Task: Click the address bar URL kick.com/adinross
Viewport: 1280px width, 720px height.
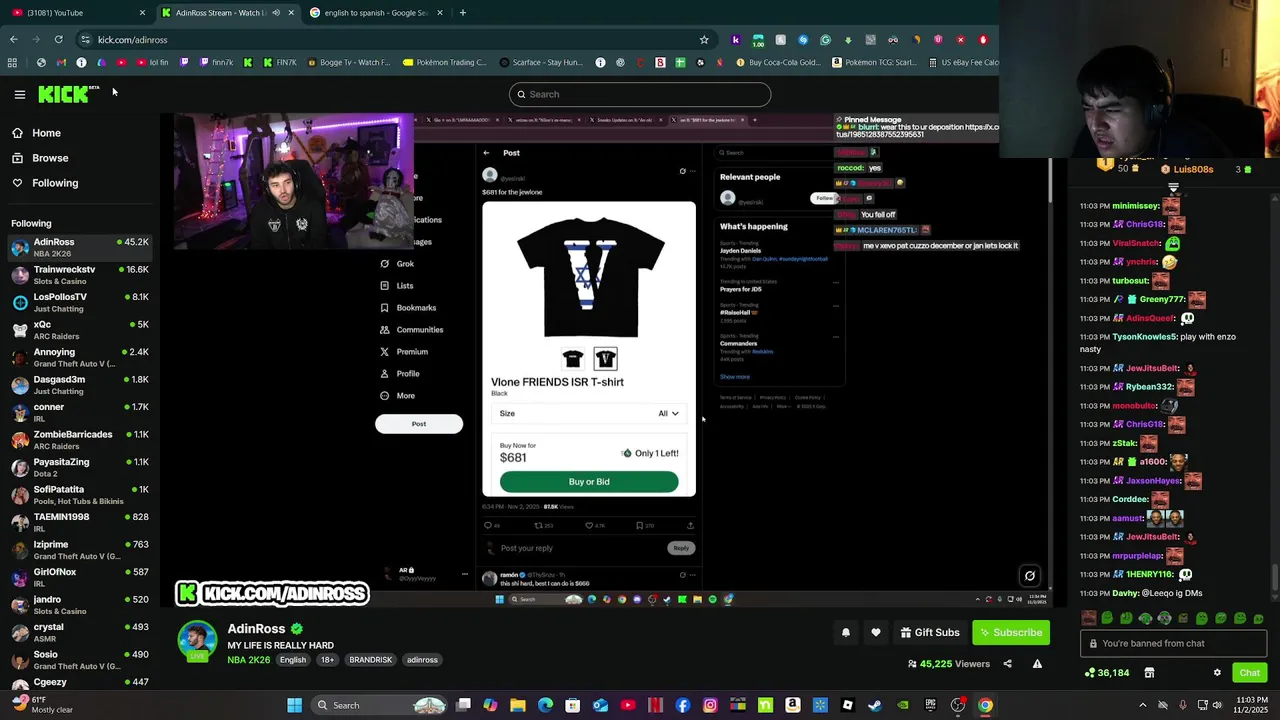Action: [132, 40]
